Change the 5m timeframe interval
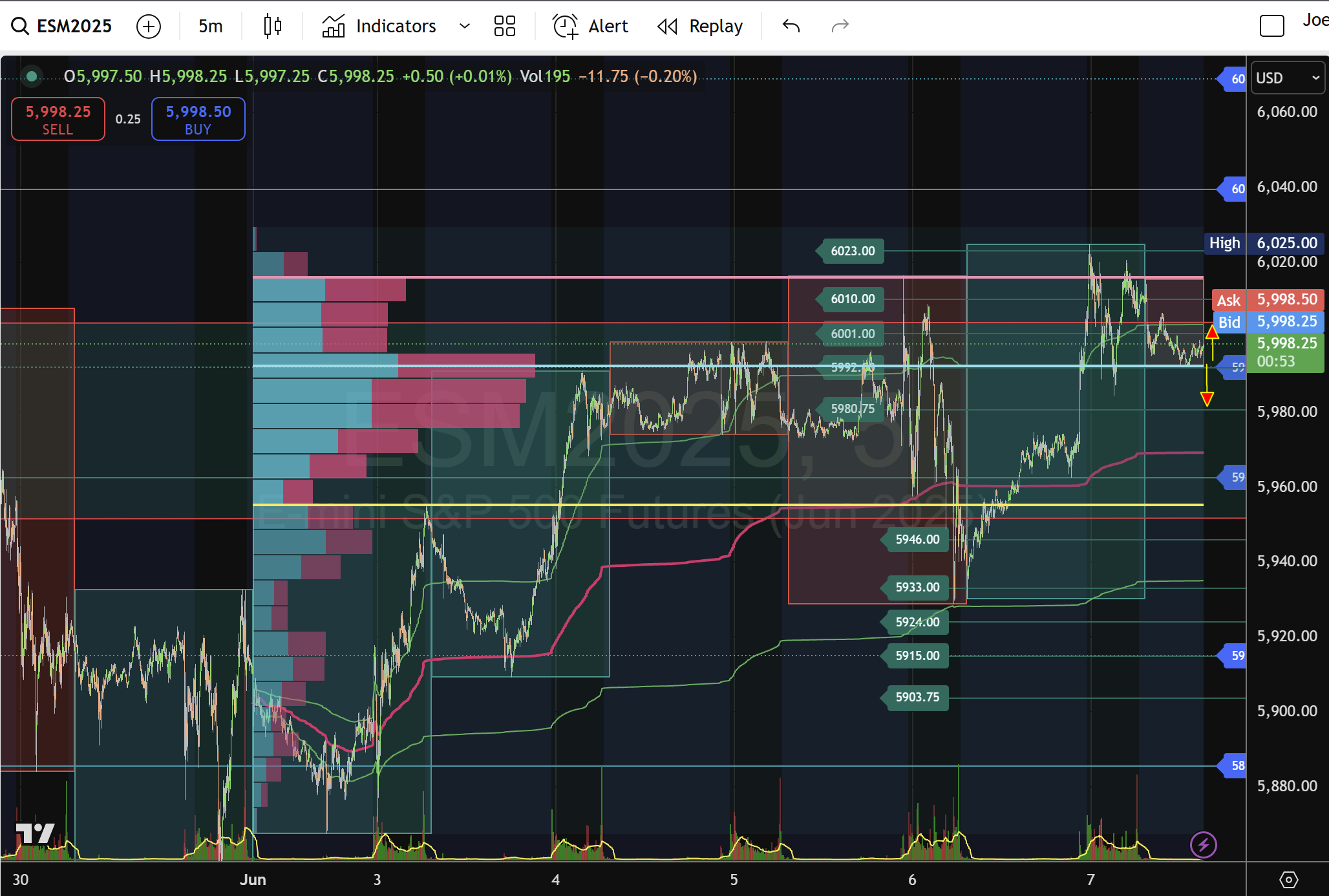 pos(210,26)
